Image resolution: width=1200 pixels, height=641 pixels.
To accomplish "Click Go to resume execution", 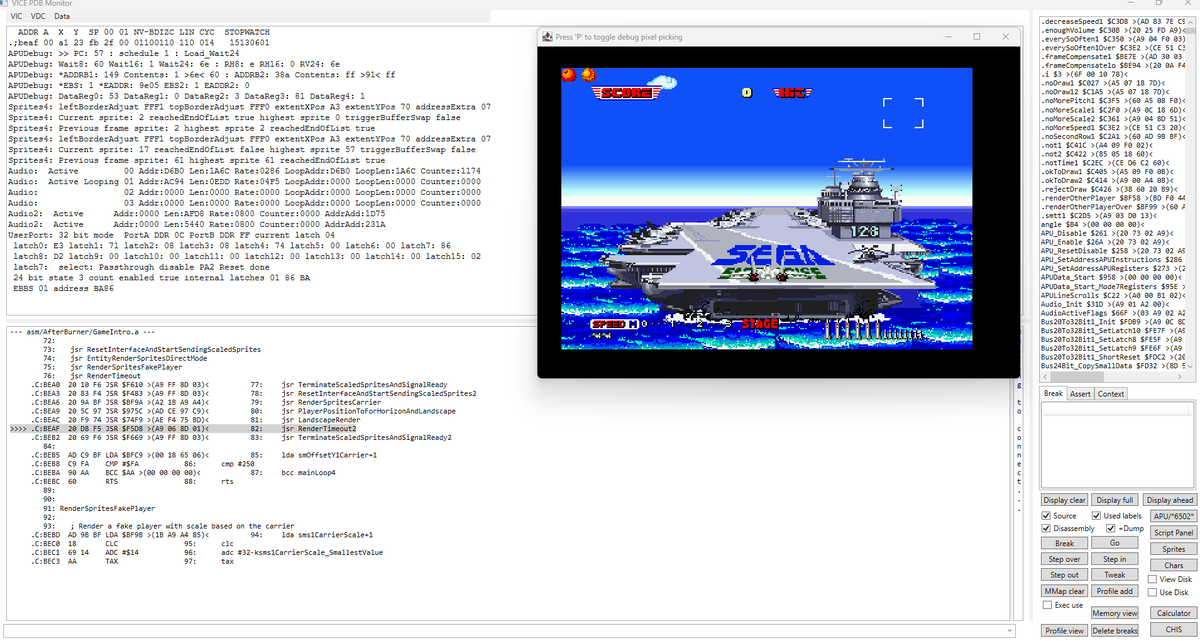I will coord(1114,543).
